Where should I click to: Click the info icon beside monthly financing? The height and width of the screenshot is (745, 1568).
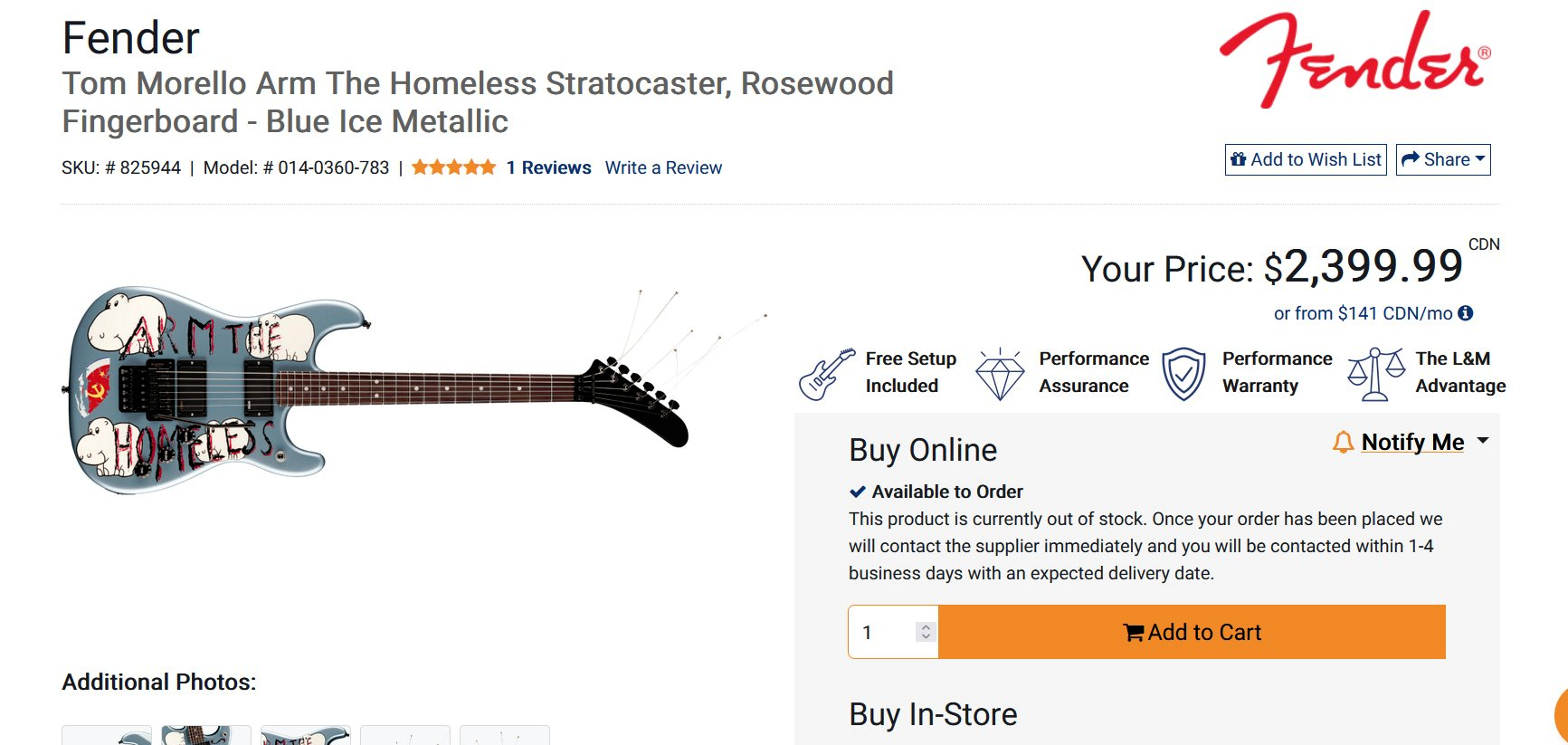pyautogui.click(x=1466, y=313)
